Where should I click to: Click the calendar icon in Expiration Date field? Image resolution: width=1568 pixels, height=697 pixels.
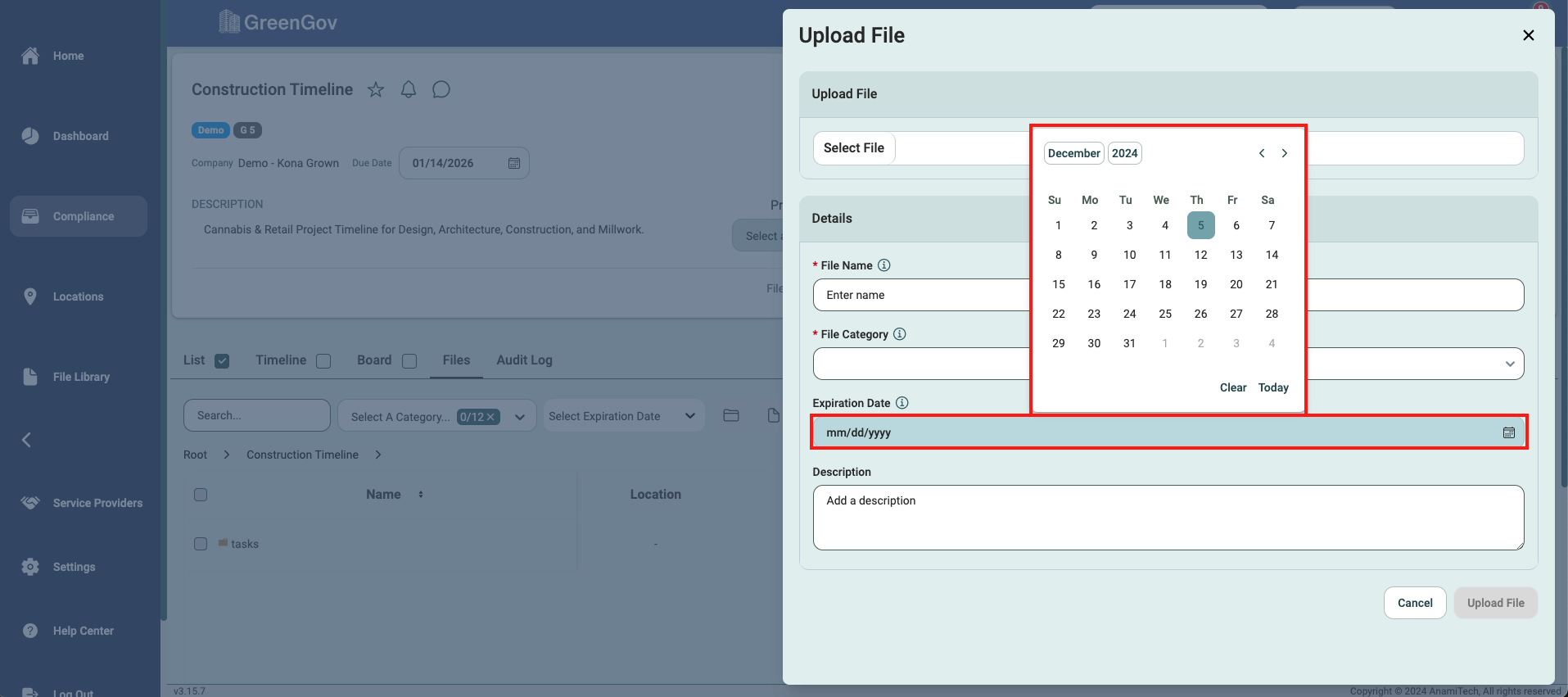tap(1508, 432)
